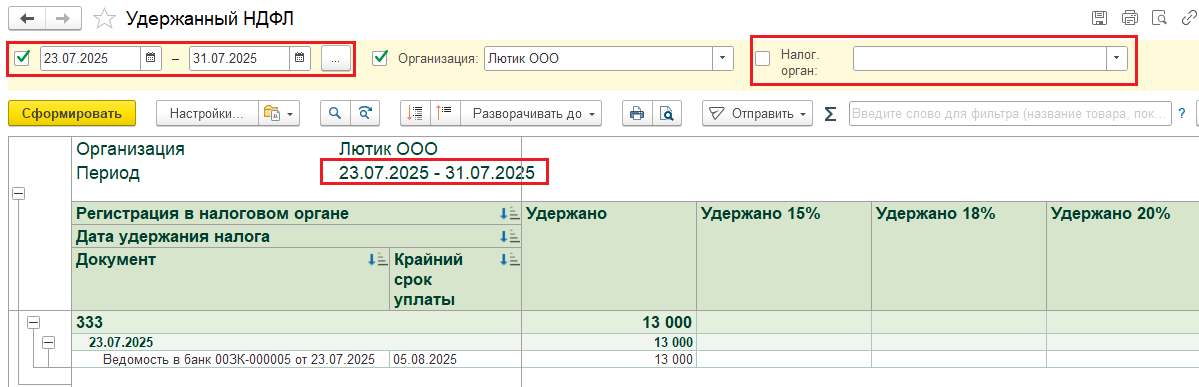The width and height of the screenshot is (1199, 387).
Task: Open the Отправить menu
Action: [x=757, y=113]
